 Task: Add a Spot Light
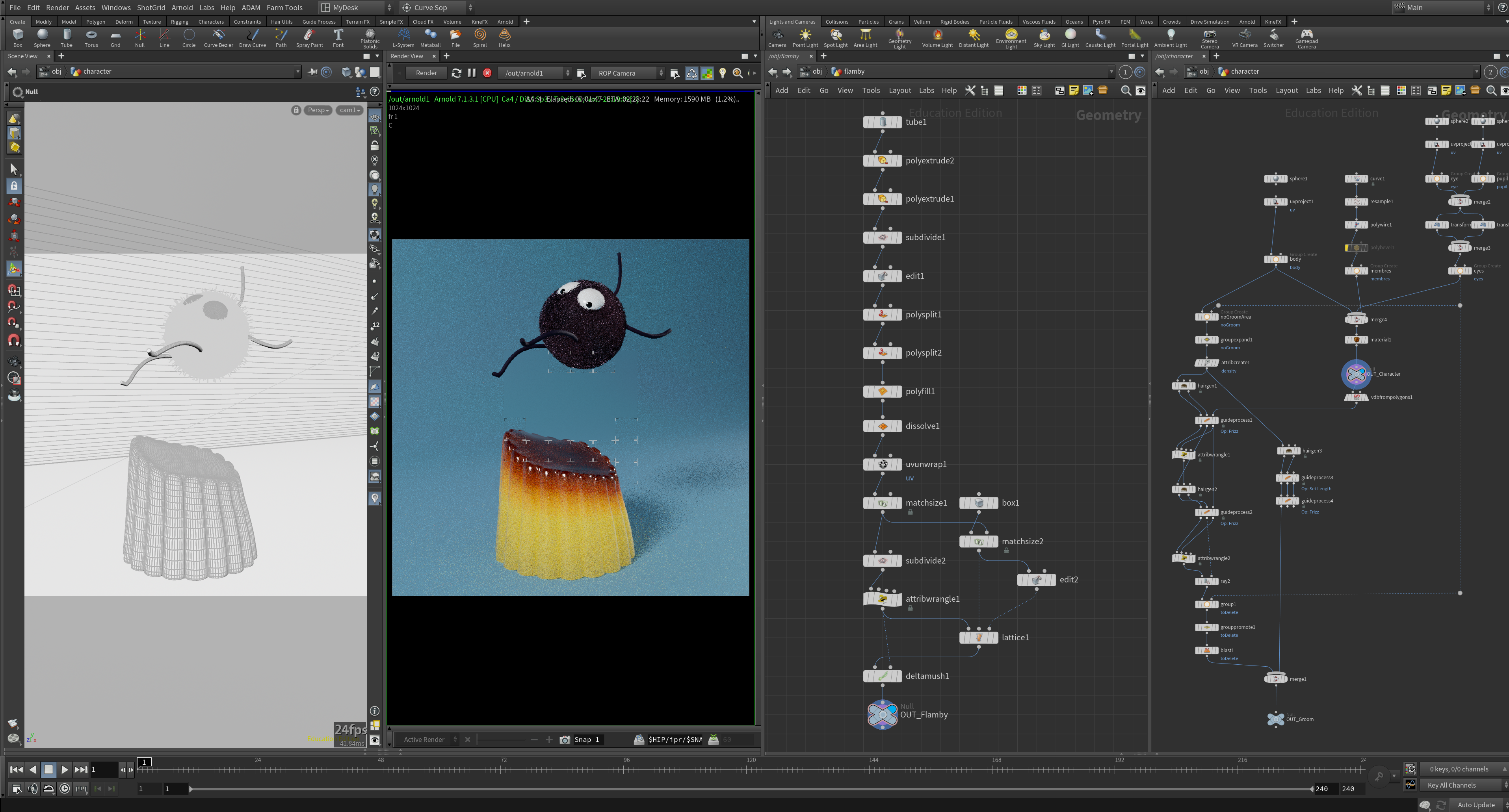pos(836,38)
